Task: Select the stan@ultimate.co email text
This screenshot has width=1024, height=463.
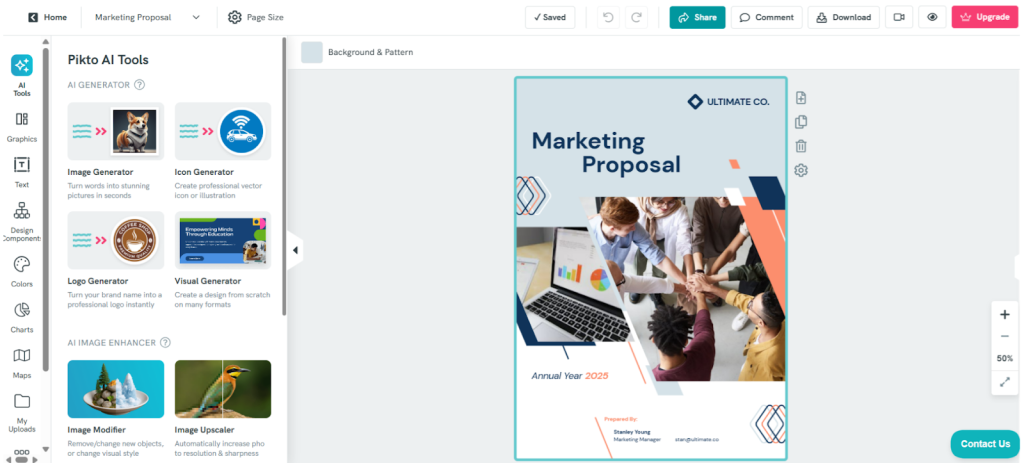Action: 697,440
